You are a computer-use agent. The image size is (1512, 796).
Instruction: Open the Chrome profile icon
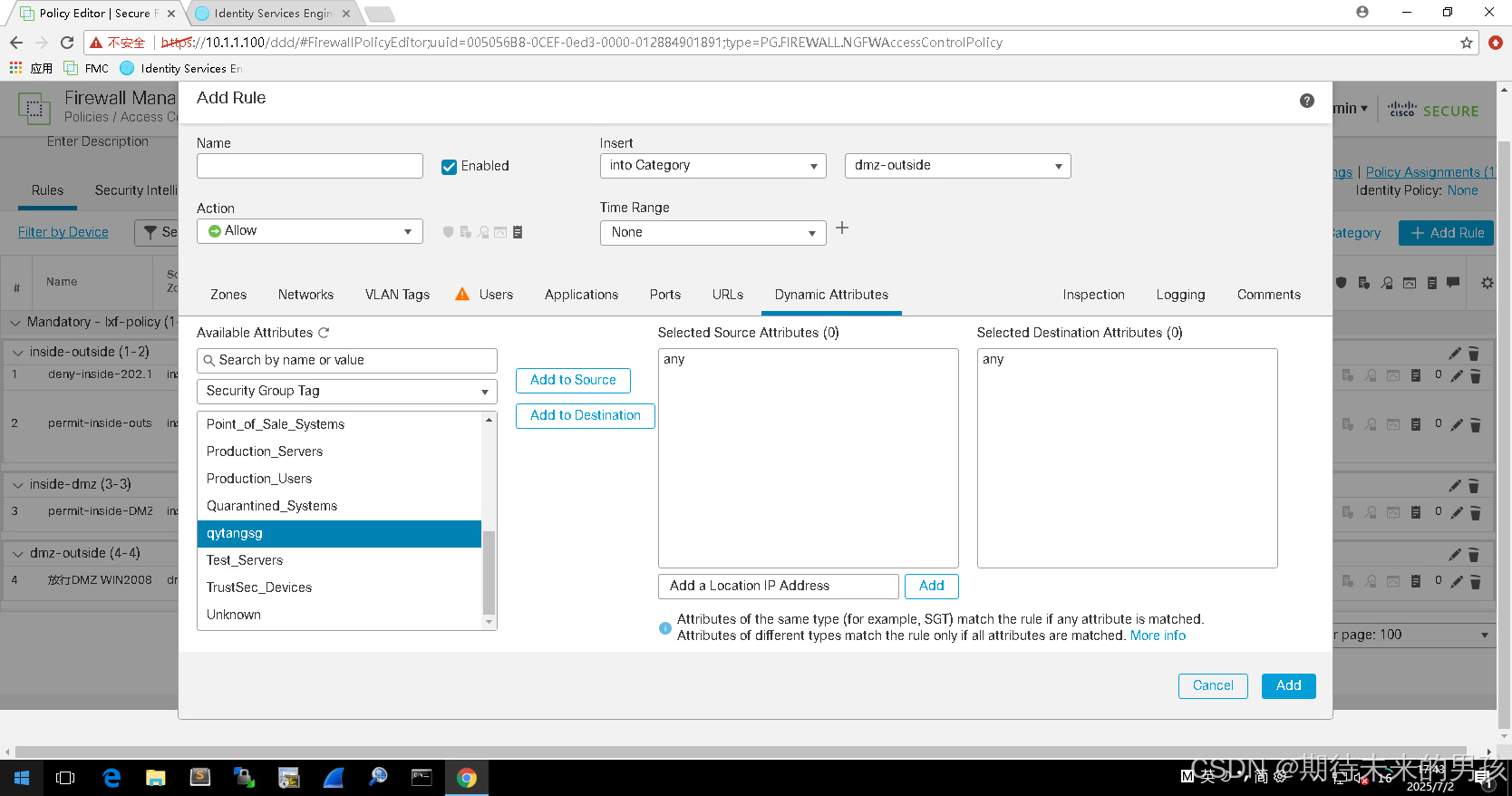pos(1362,12)
